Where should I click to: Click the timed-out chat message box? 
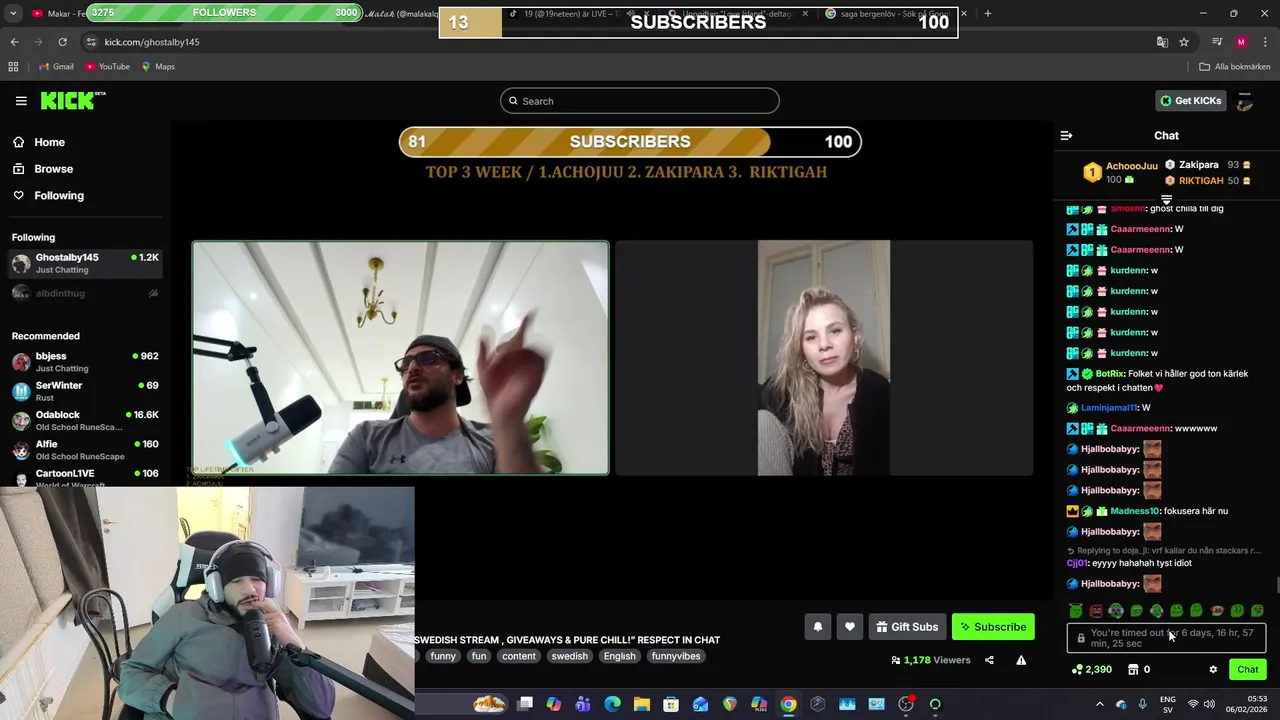1166,638
